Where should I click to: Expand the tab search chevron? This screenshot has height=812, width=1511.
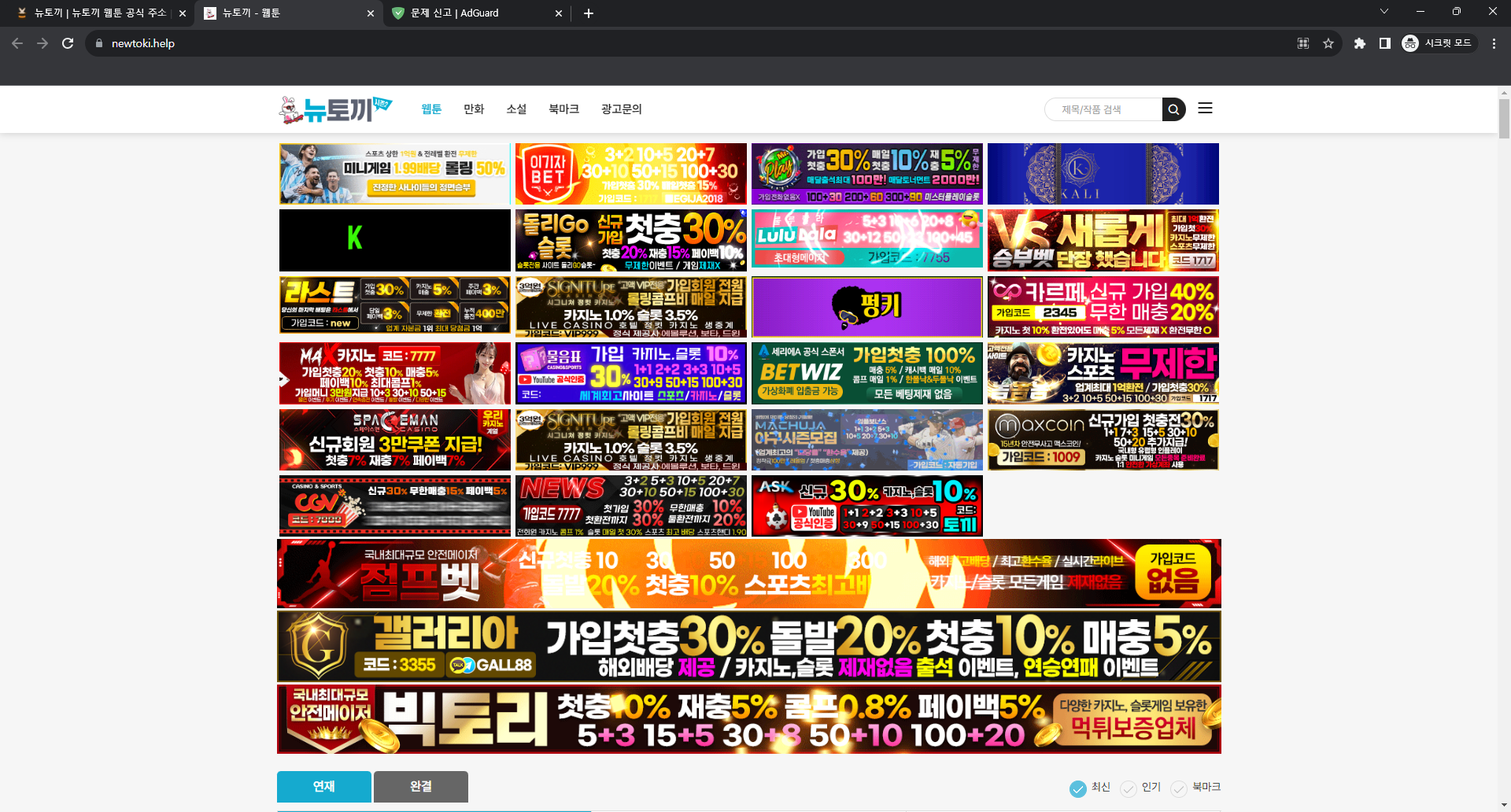(x=1384, y=12)
